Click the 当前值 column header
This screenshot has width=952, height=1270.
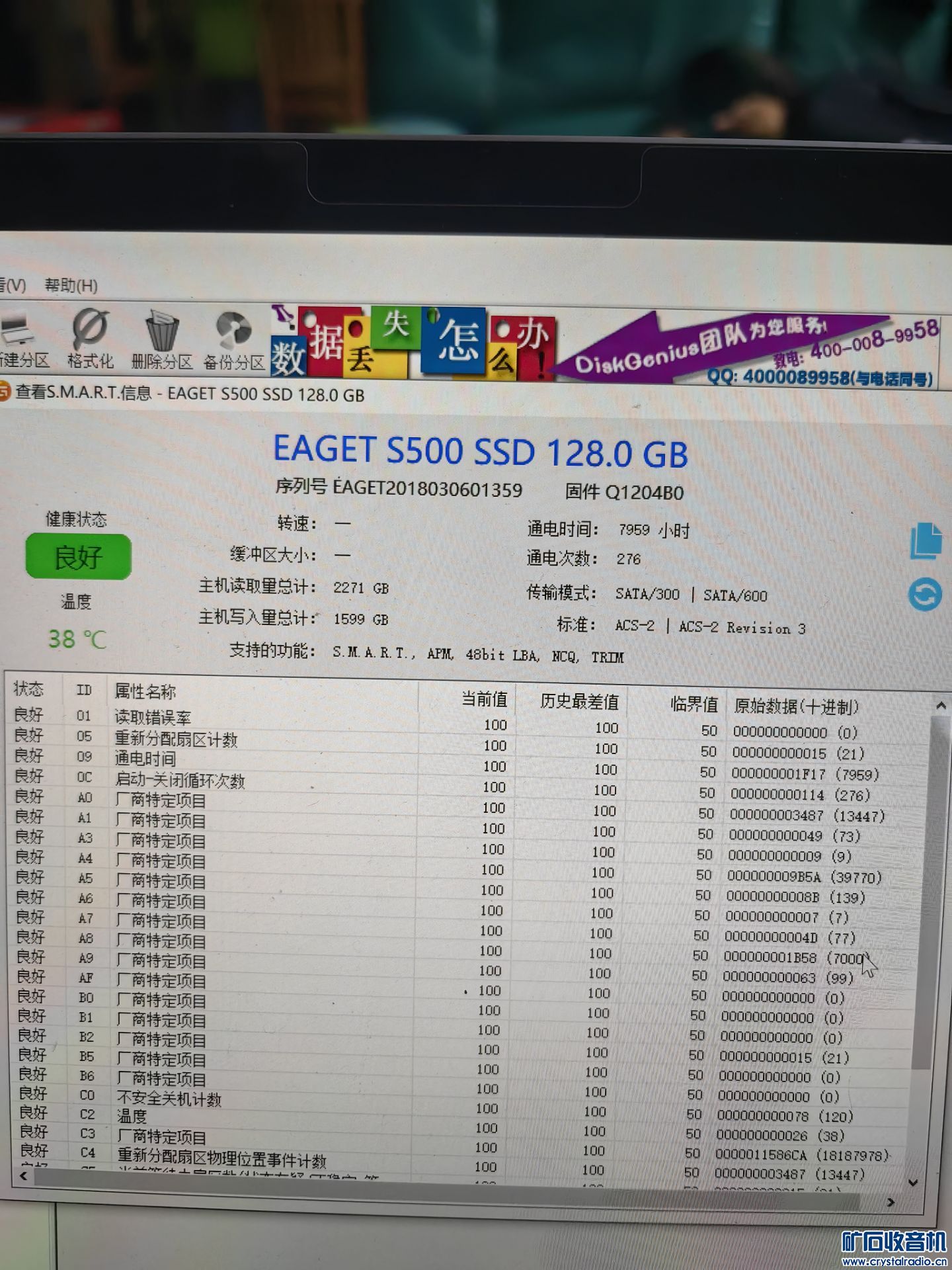pos(484,699)
